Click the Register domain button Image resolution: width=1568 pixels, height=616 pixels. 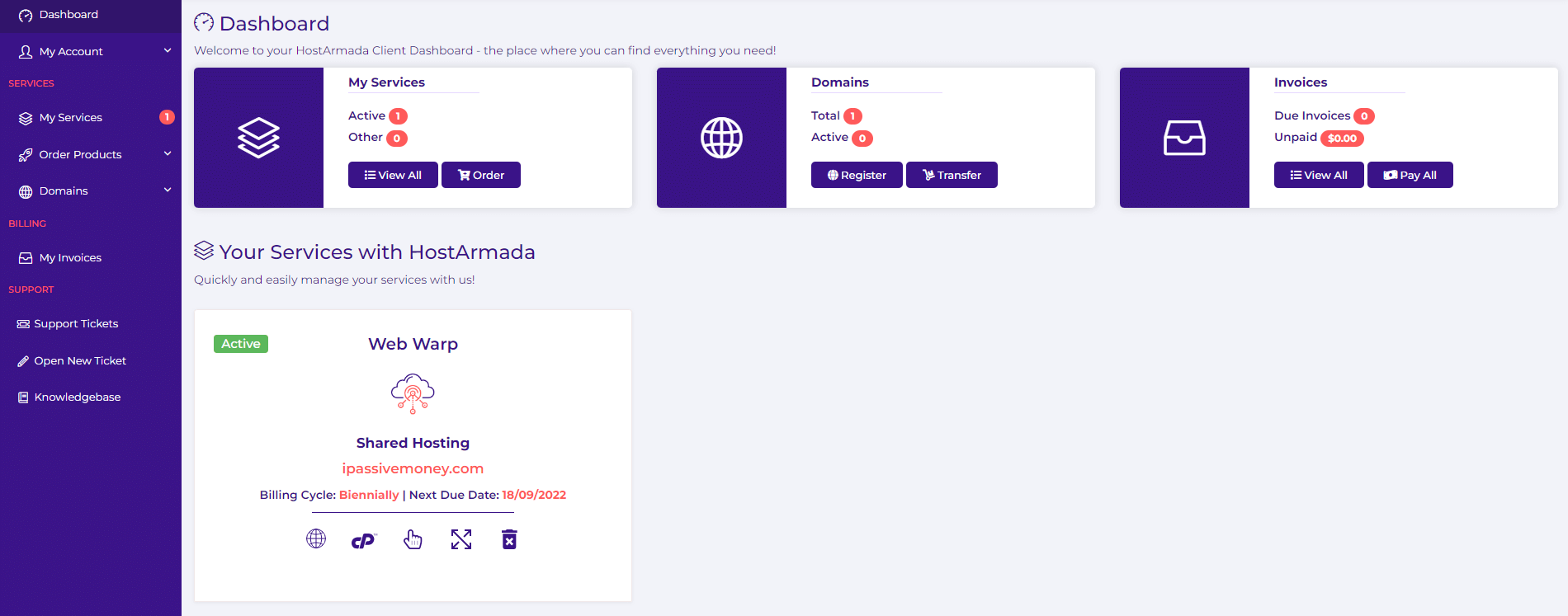tap(857, 175)
